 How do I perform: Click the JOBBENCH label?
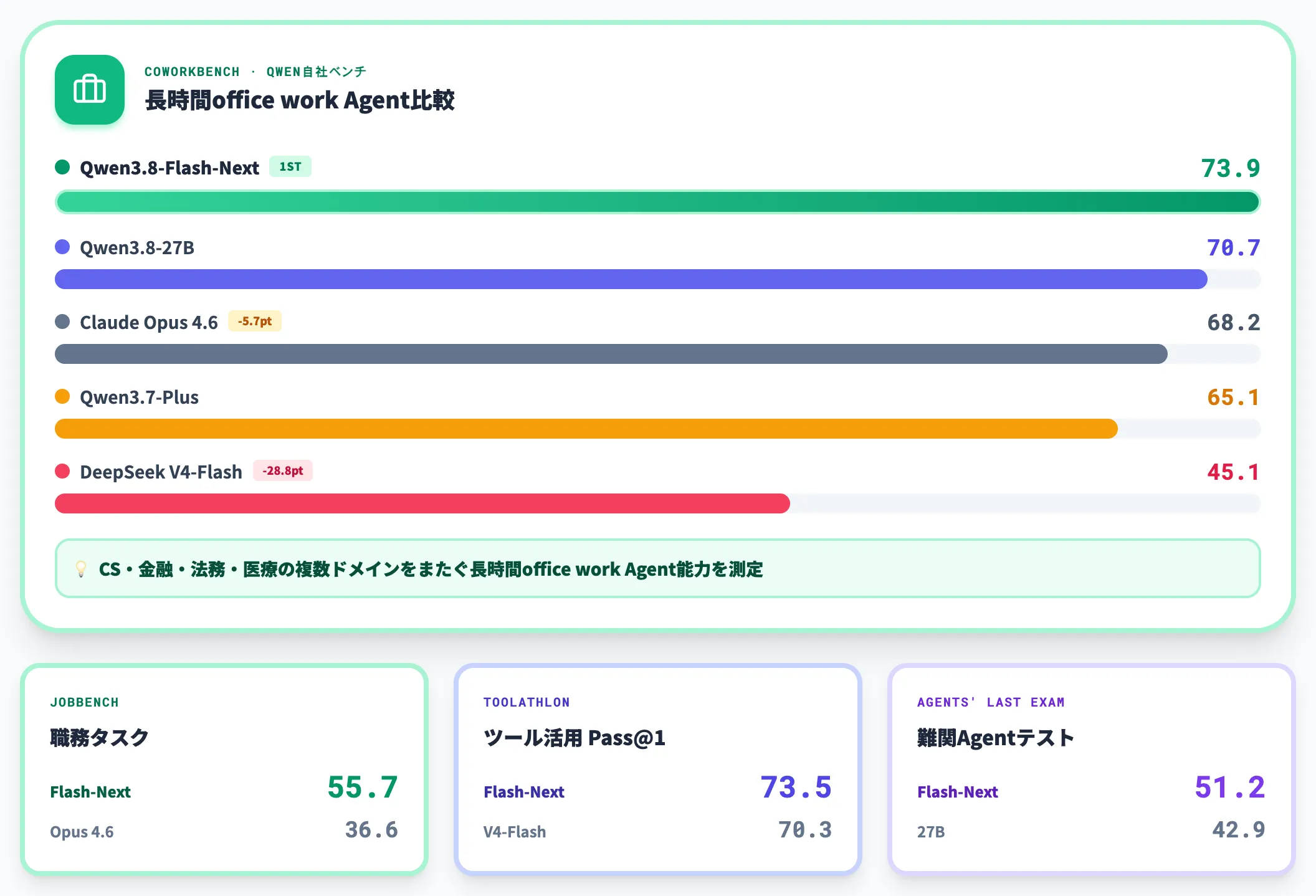pyautogui.click(x=84, y=702)
